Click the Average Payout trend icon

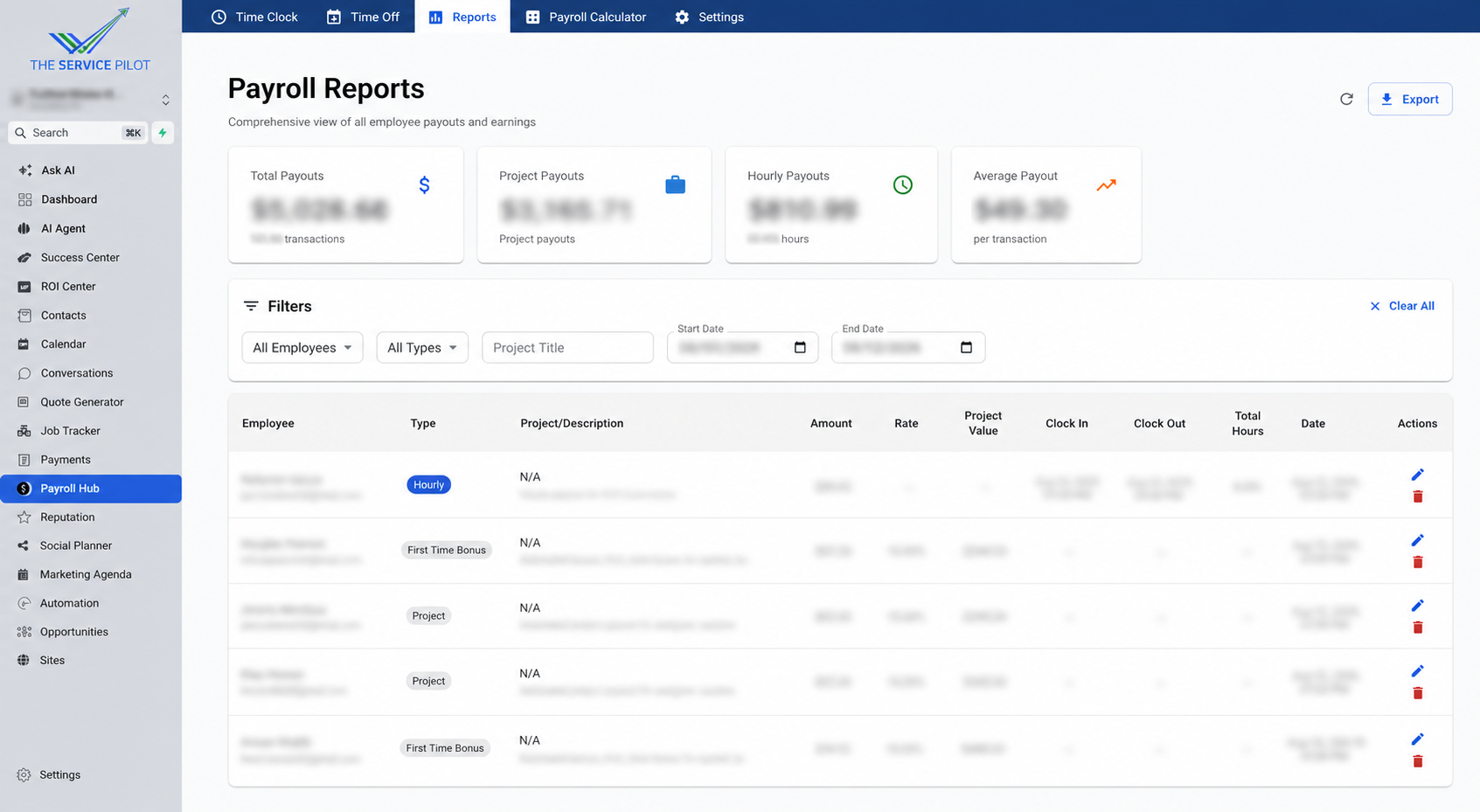click(x=1106, y=184)
